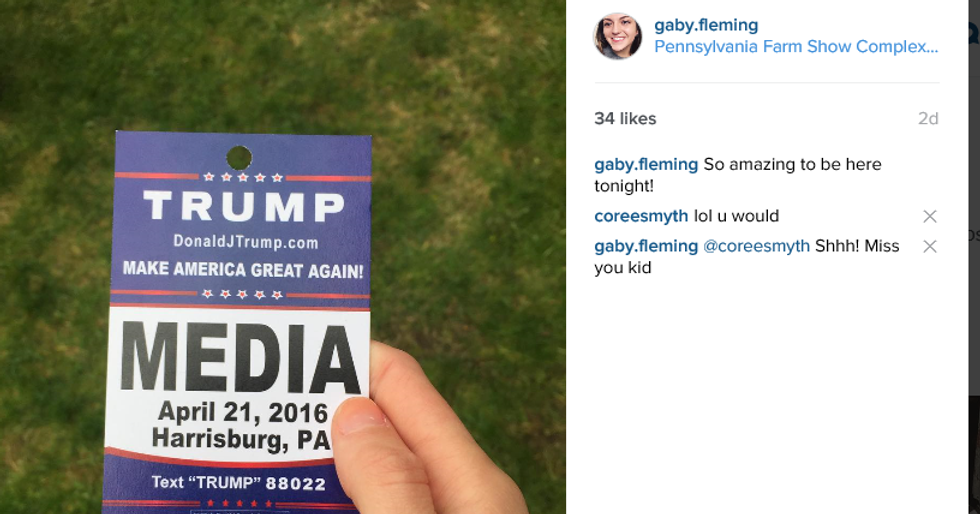Click the 2d post timestamp
Viewport: 980px width, 514px height.
(x=927, y=119)
